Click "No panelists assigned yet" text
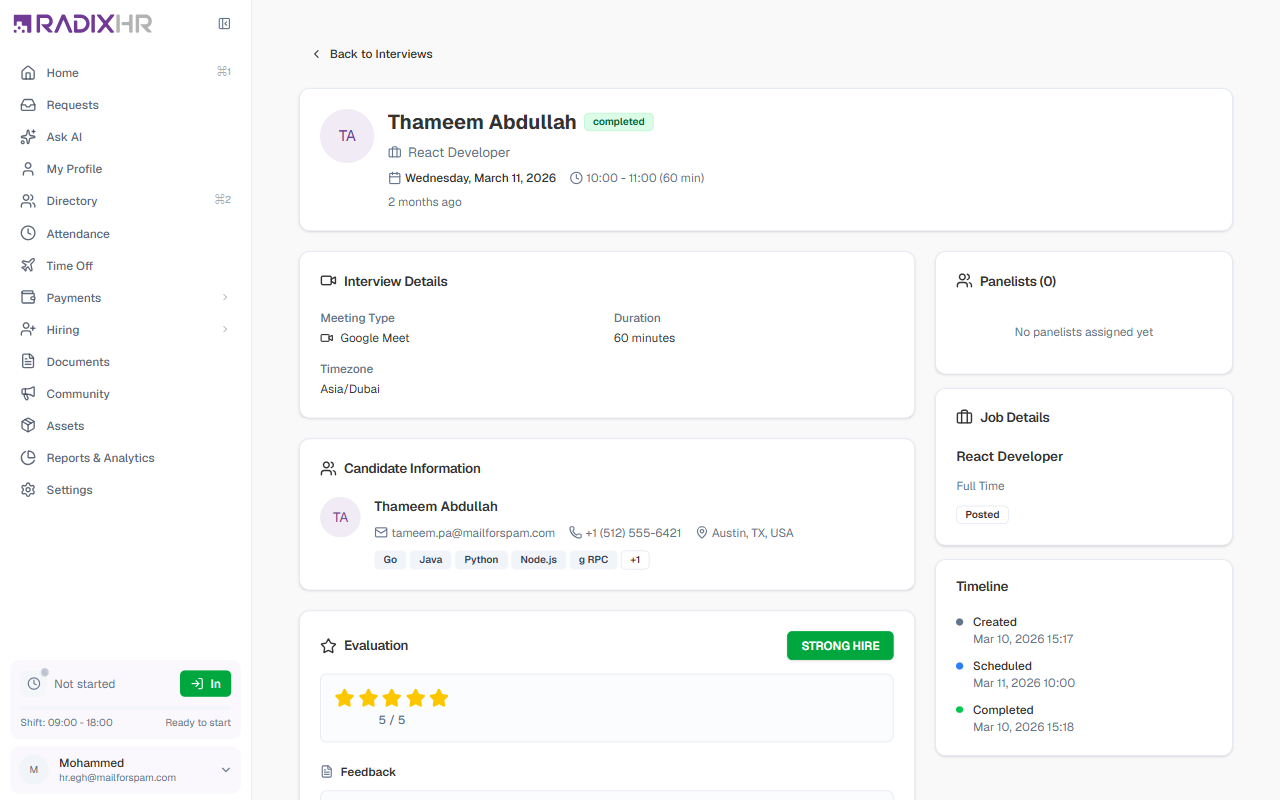The width and height of the screenshot is (1280, 800). pyautogui.click(x=1084, y=332)
